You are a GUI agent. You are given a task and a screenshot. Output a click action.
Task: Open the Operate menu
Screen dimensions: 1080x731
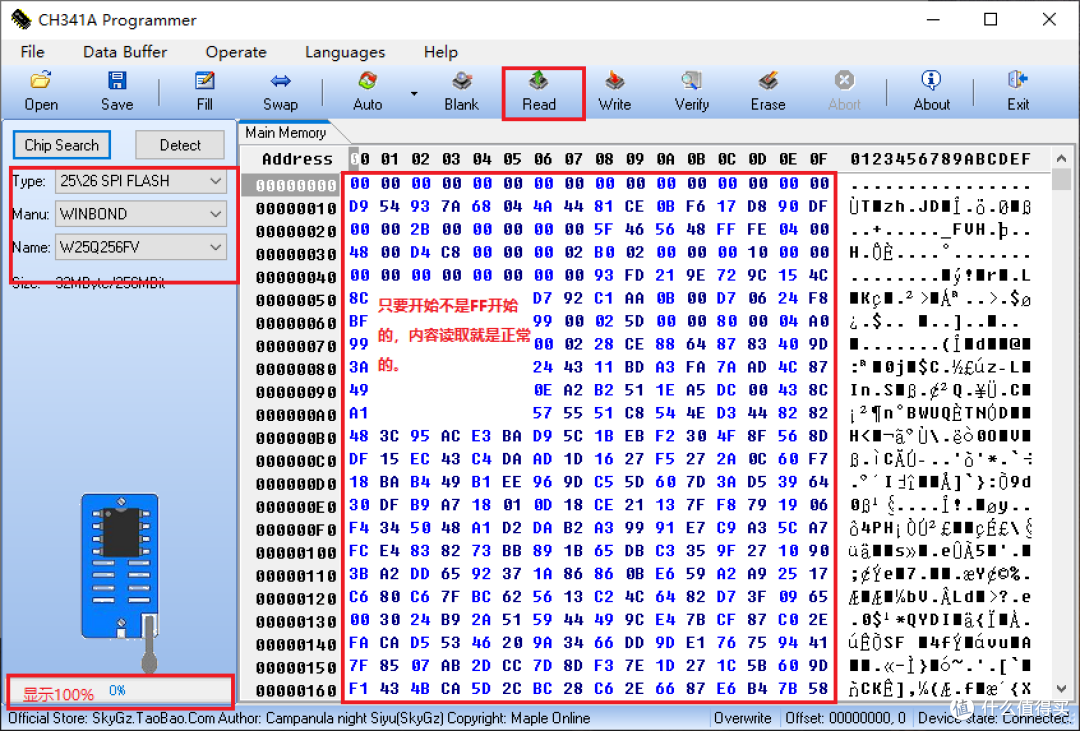click(236, 52)
